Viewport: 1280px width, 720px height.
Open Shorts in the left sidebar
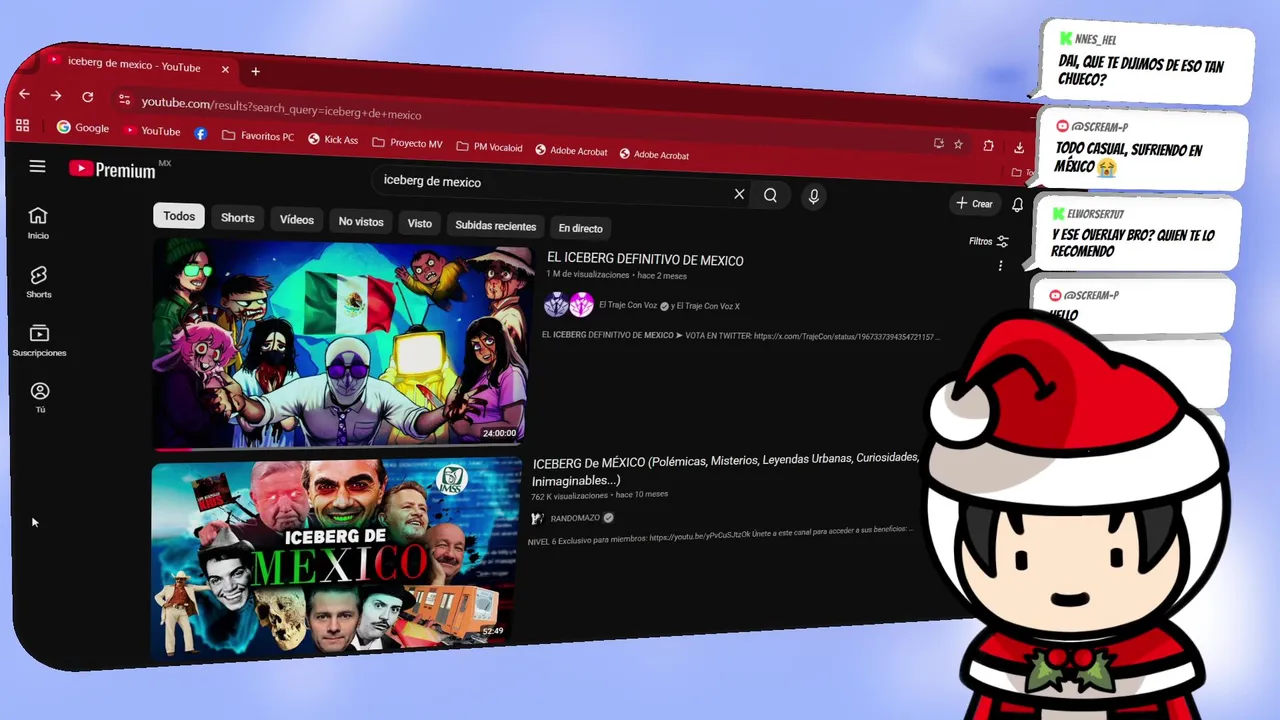point(39,282)
